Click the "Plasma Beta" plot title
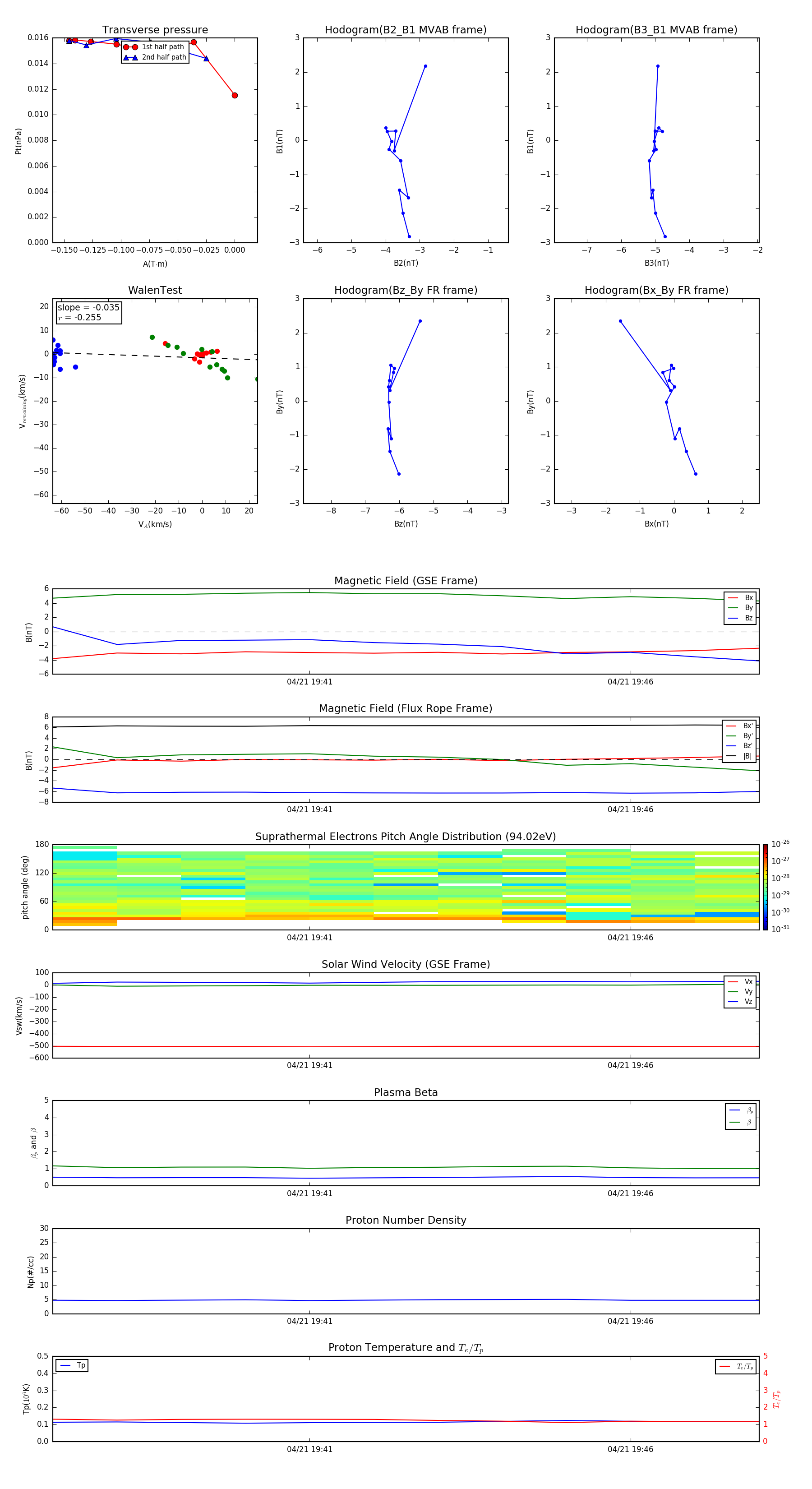 pyautogui.click(x=406, y=1093)
